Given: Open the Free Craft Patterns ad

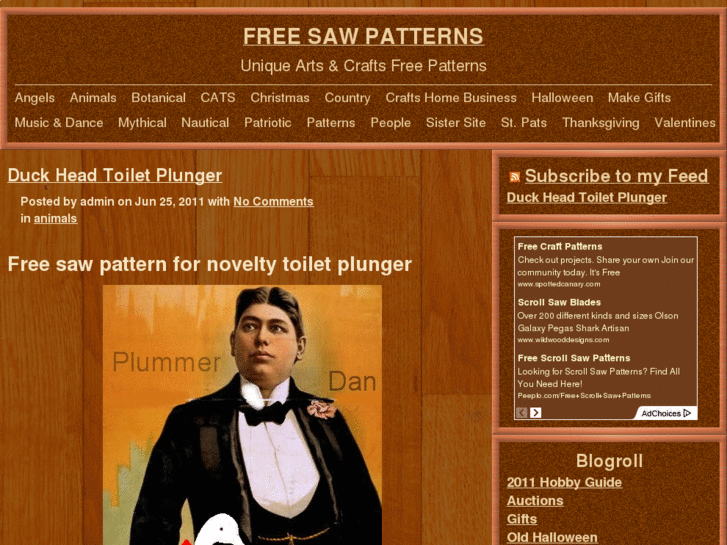Looking at the screenshot, I should [x=560, y=247].
